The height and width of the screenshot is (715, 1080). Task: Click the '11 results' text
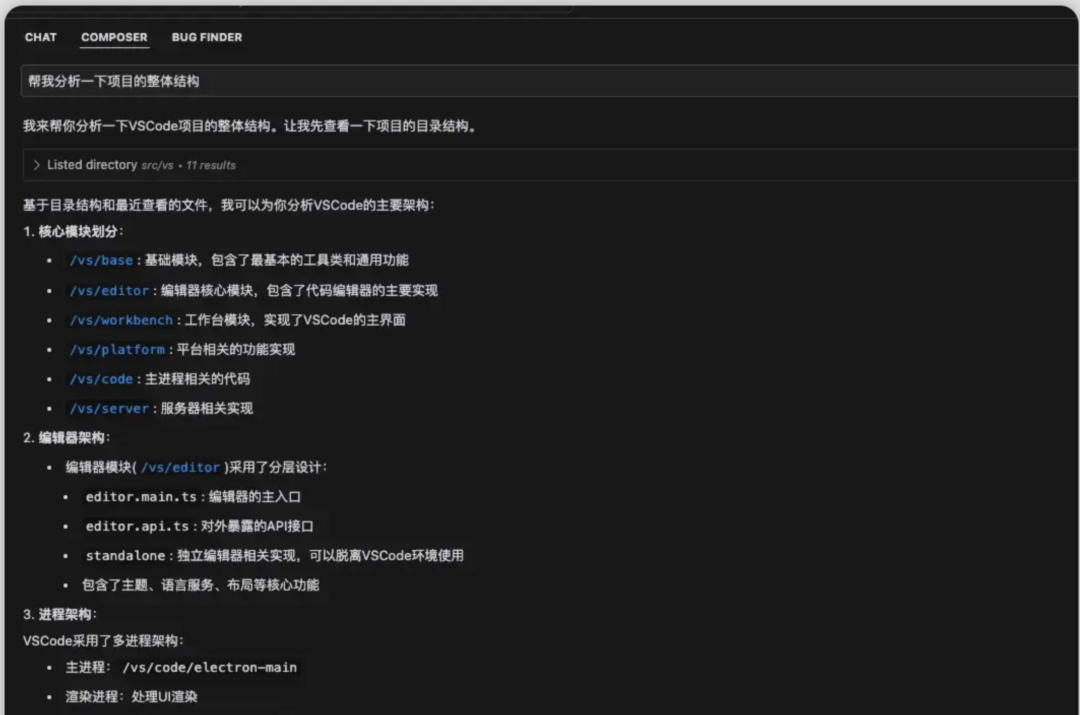pos(211,165)
